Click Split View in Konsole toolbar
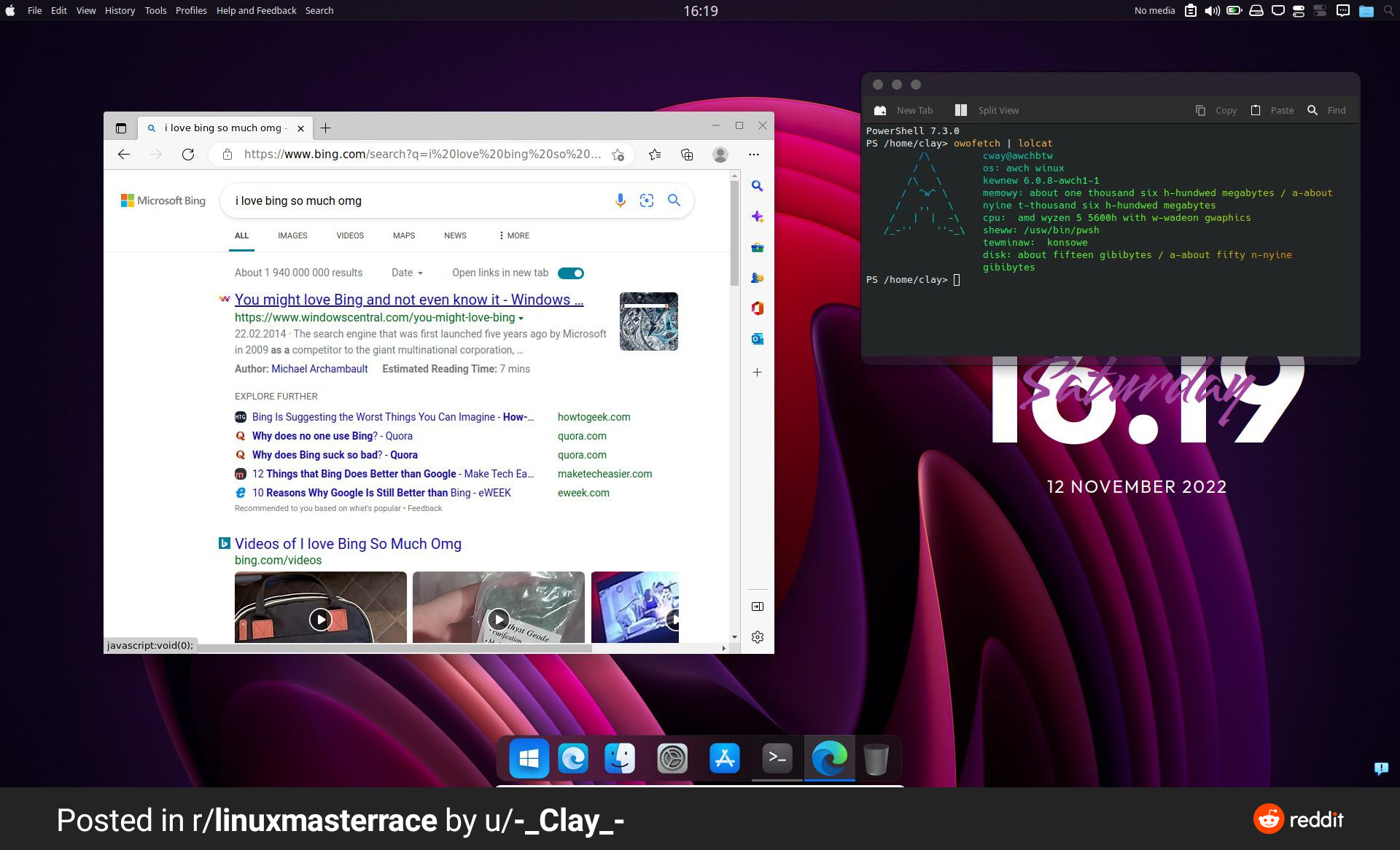 click(987, 110)
